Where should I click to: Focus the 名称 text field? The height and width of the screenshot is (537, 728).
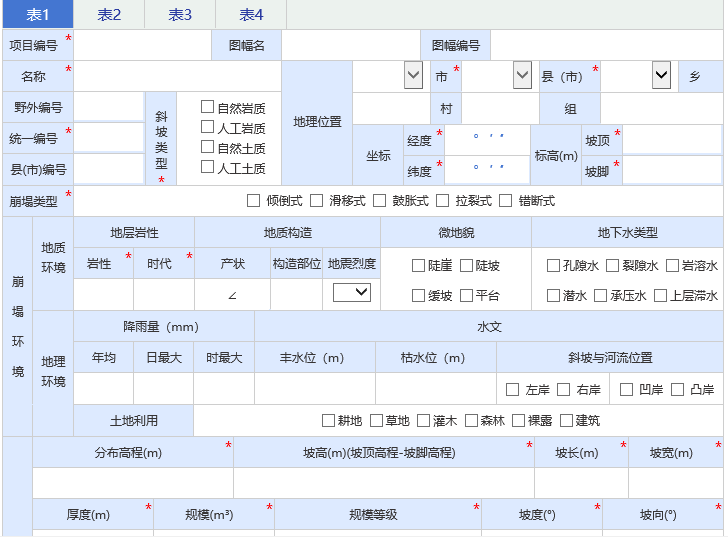tap(177, 76)
